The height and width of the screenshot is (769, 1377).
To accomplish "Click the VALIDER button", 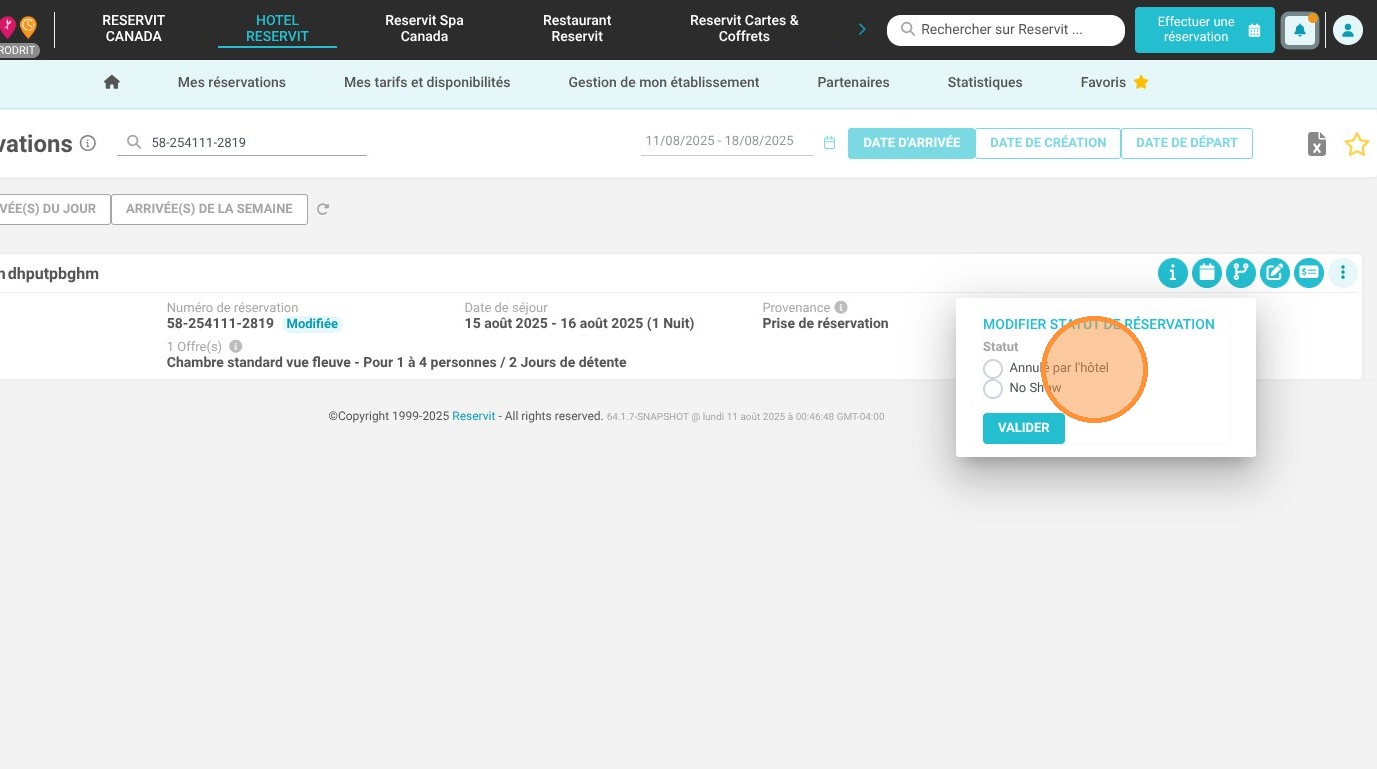I will (x=1023, y=428).
